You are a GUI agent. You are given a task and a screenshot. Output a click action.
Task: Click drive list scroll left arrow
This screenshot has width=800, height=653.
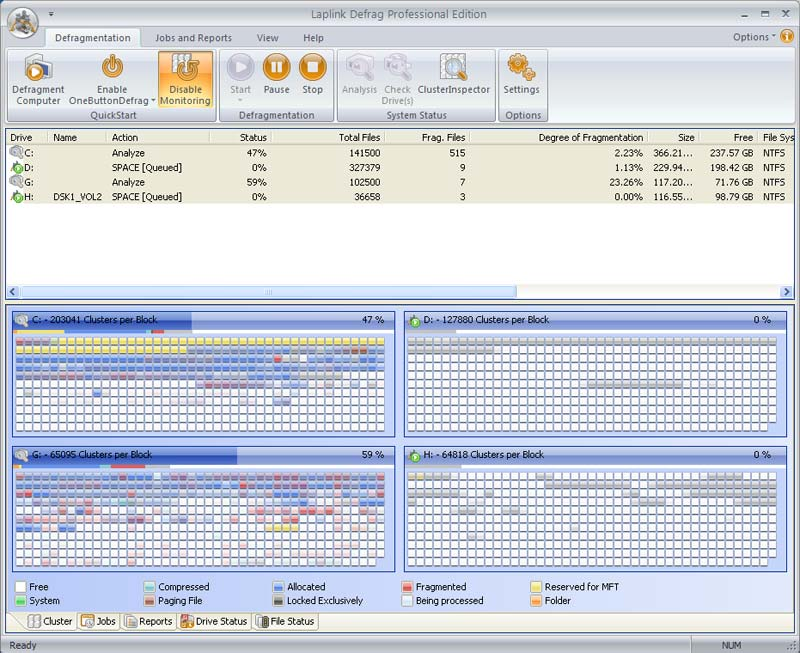(13, 292)
